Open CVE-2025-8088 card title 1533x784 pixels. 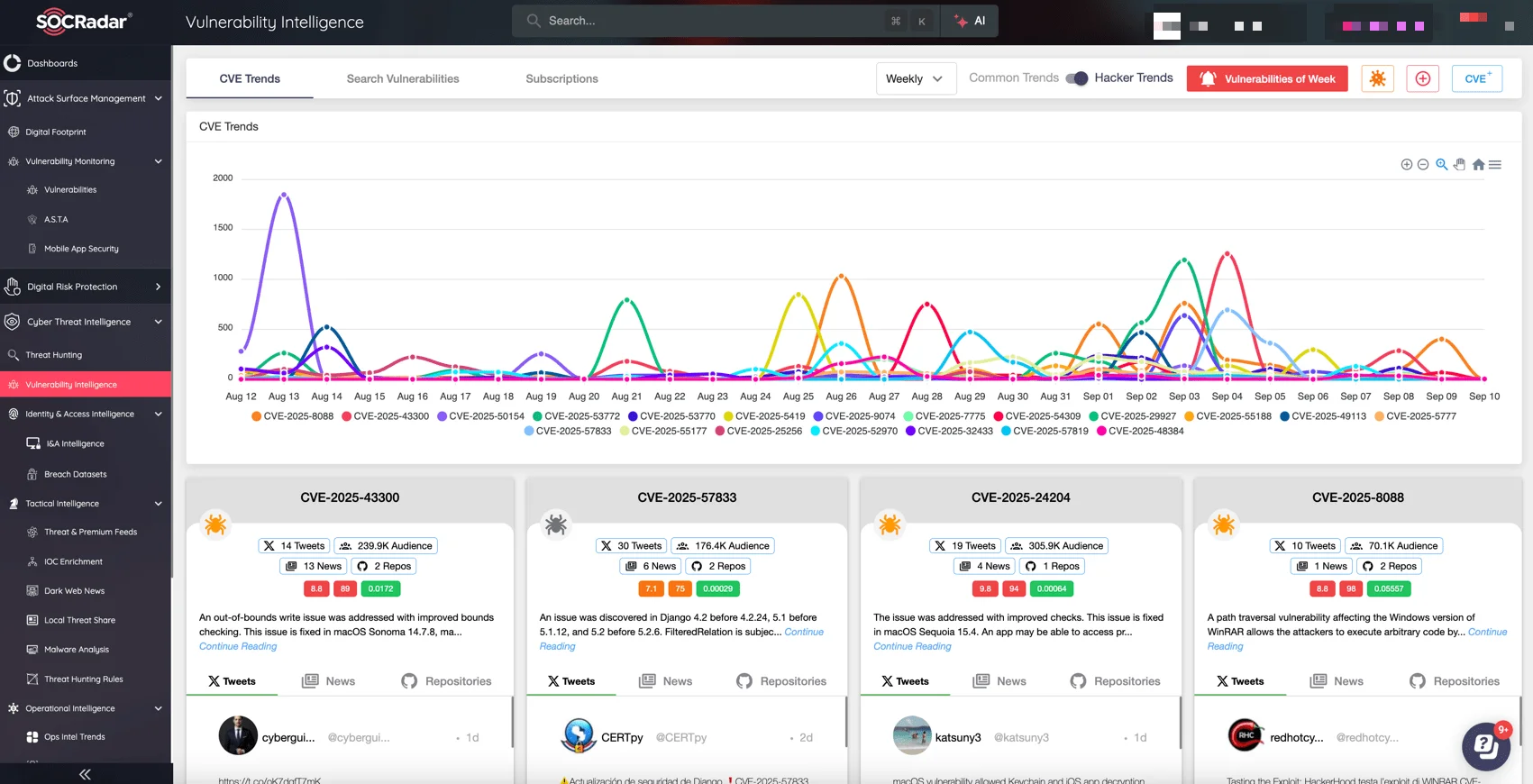click(1357, 497)
